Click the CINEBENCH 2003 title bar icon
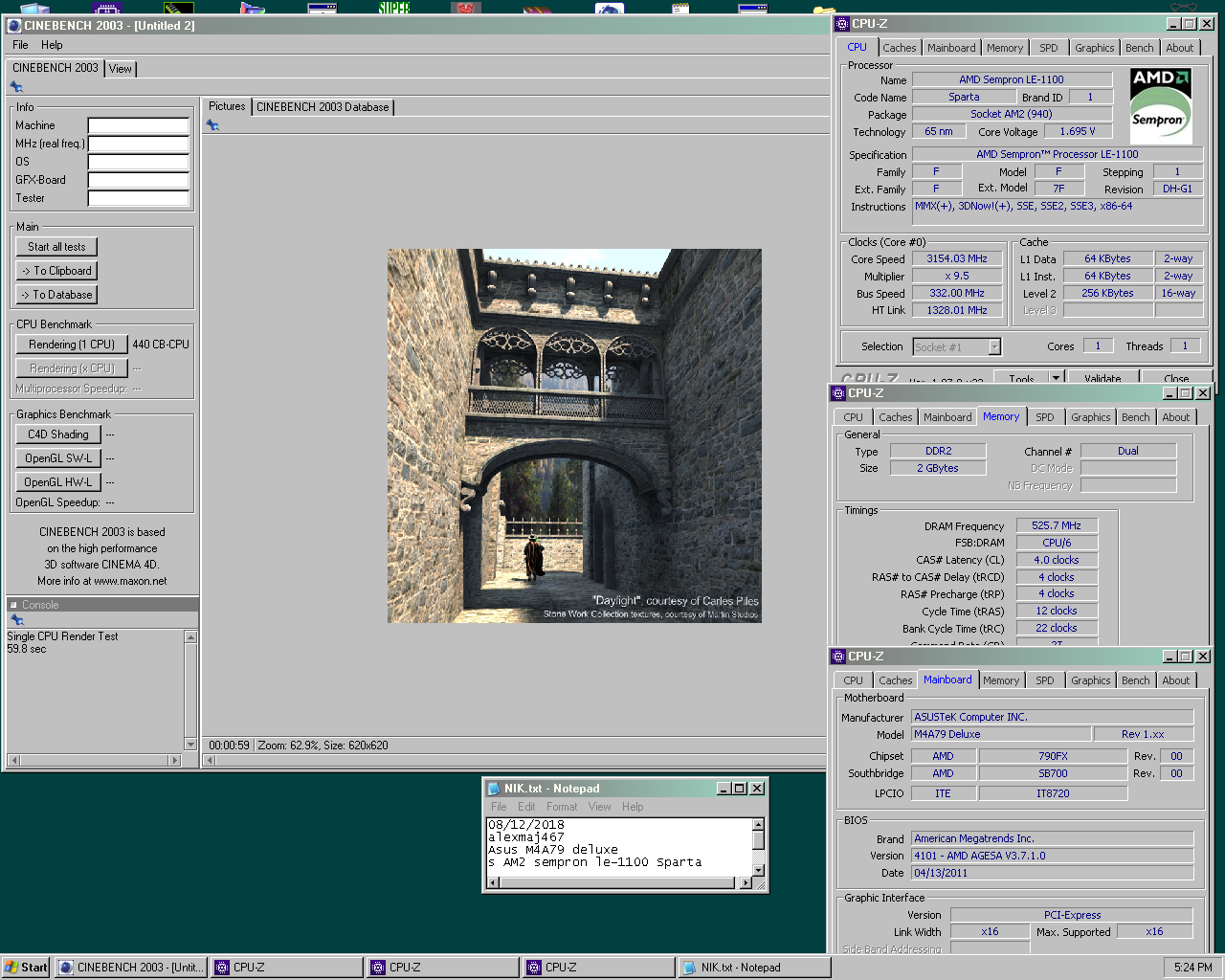 (x=13, y=26)
